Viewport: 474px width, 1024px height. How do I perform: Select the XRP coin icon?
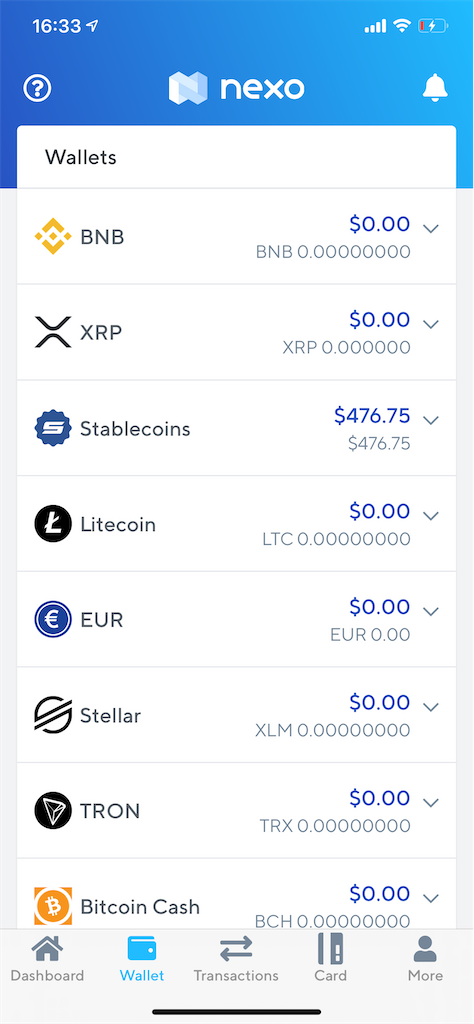click(53, 332)
